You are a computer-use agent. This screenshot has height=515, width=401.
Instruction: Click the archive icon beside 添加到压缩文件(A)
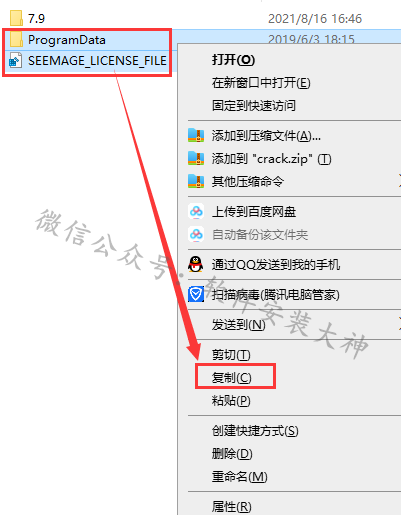click(196, 136)
